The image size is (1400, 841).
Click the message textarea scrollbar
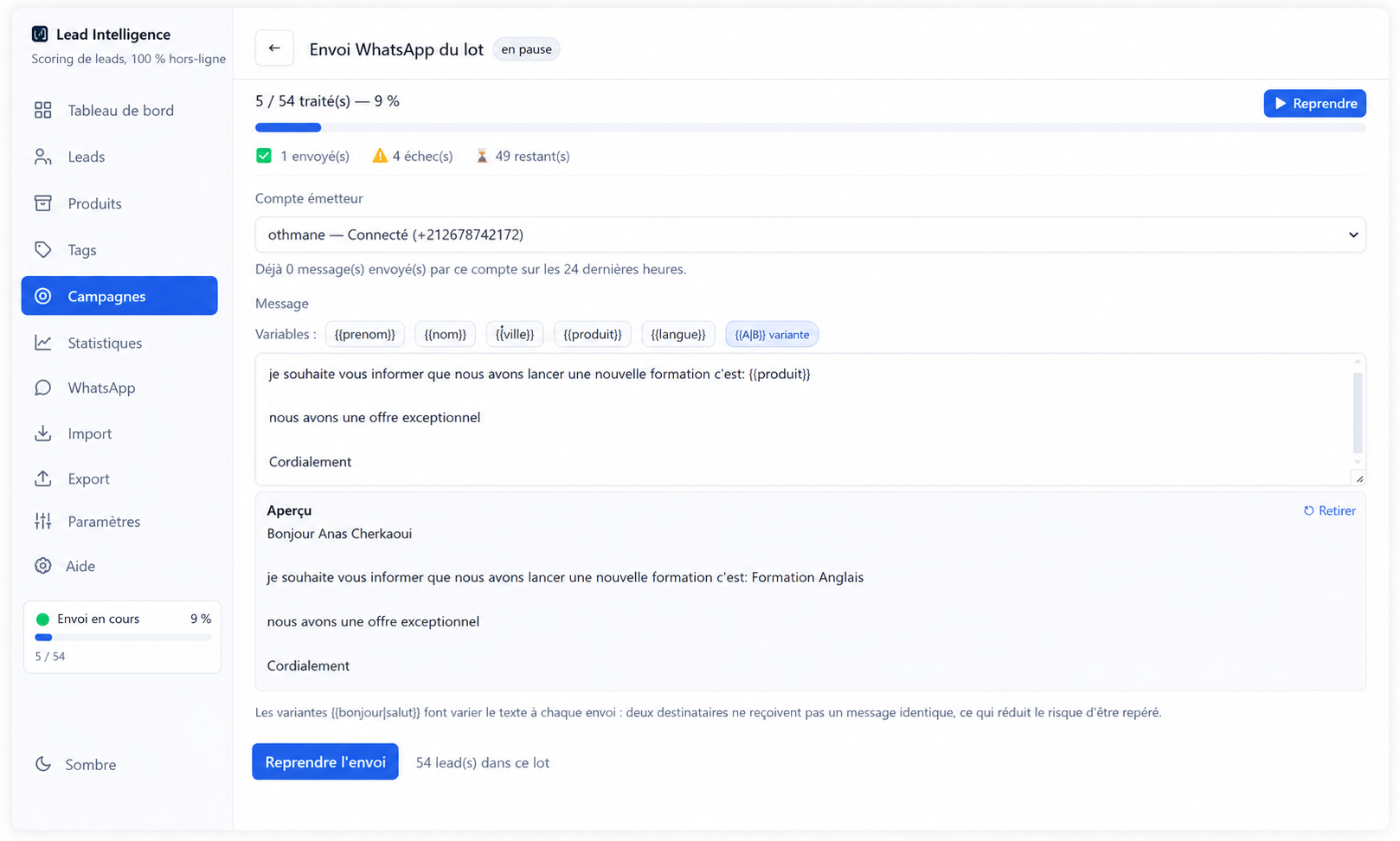point(1358,414)
